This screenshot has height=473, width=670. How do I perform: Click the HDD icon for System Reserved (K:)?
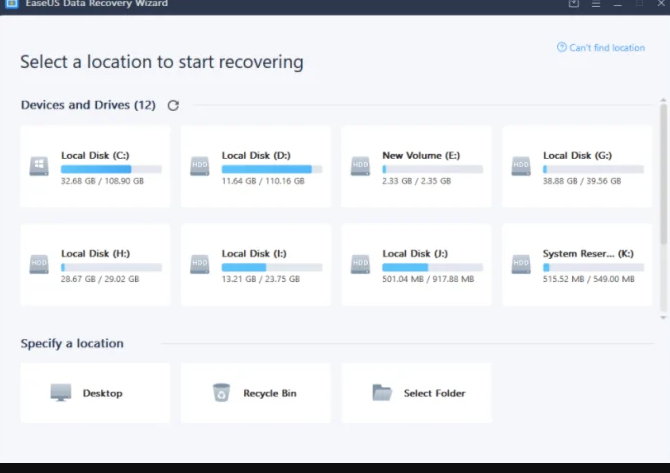tap(521, 264)
